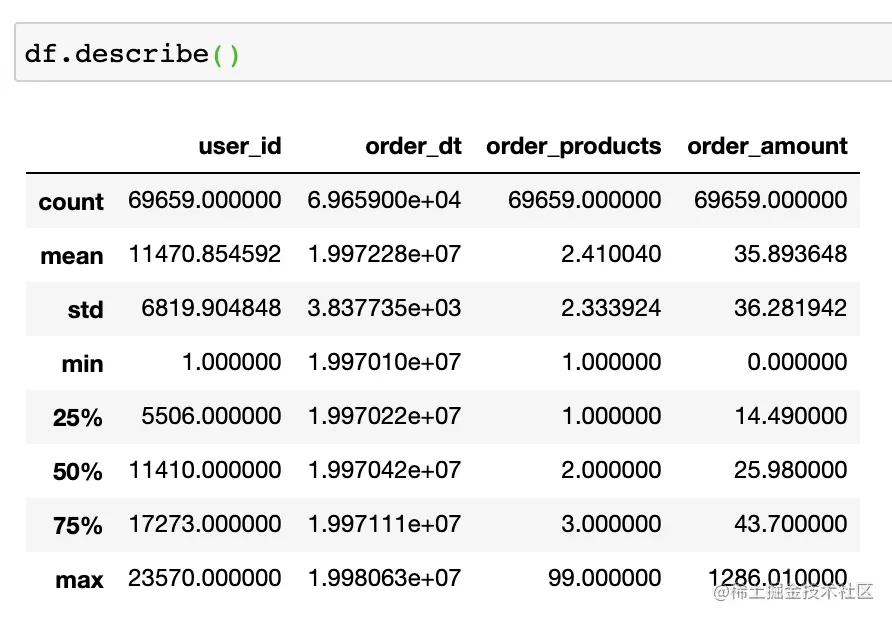Click the order_products column header
The image size is (892, 620).
pos(573,146)
